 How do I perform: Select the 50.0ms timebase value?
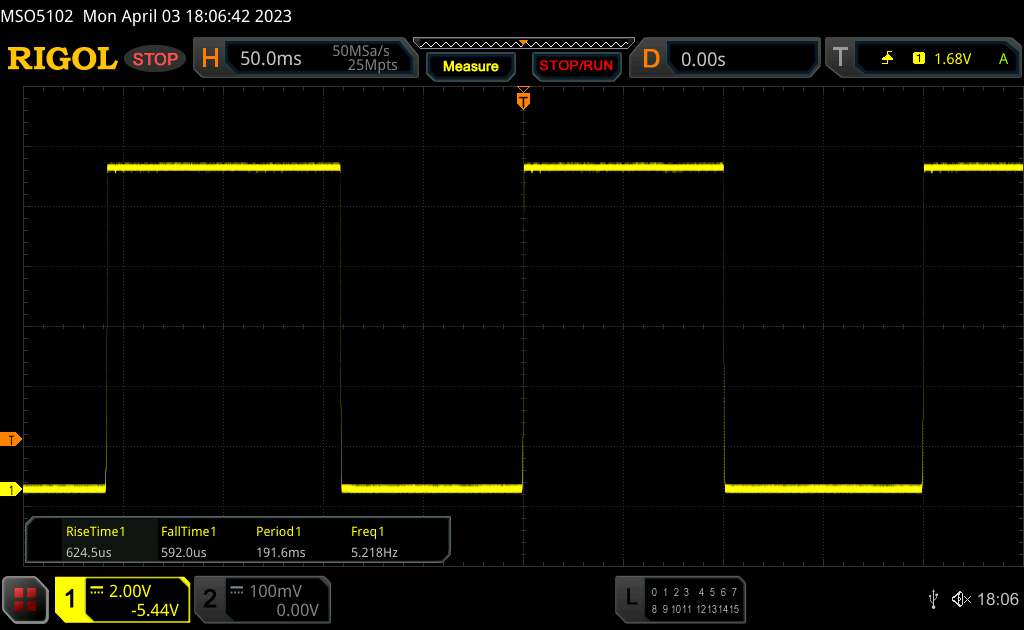tap(270, 59)
